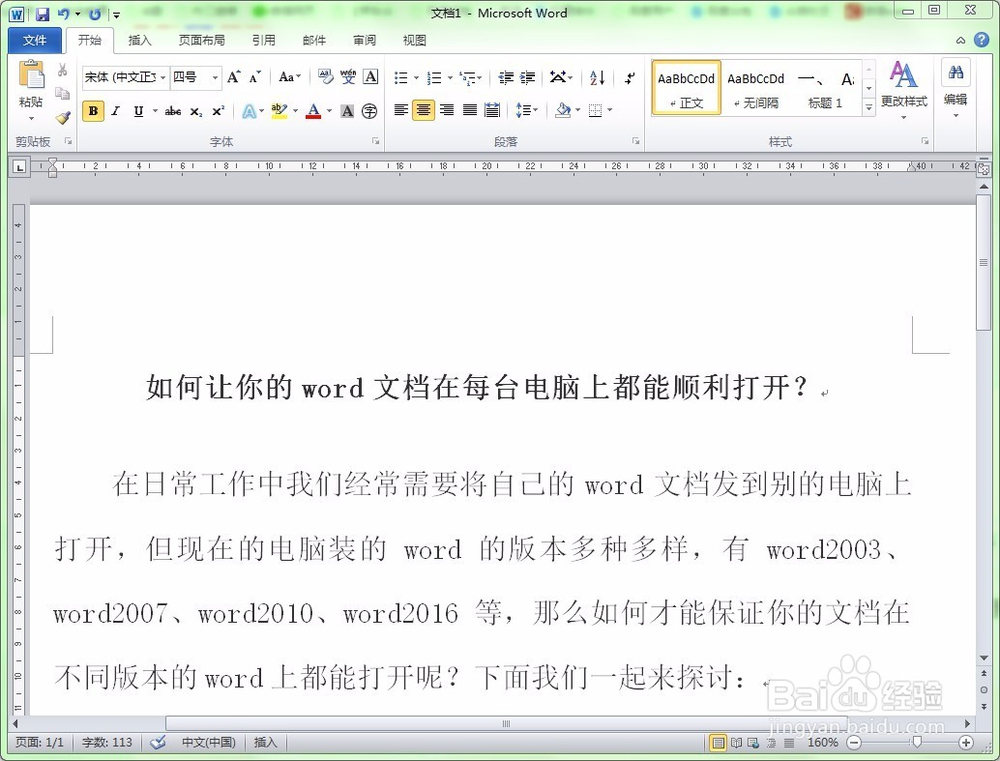This screenshot has width=1000, height=761.
Task: Expand the Styles gallery more arrow
Action: tap(869, 107)
